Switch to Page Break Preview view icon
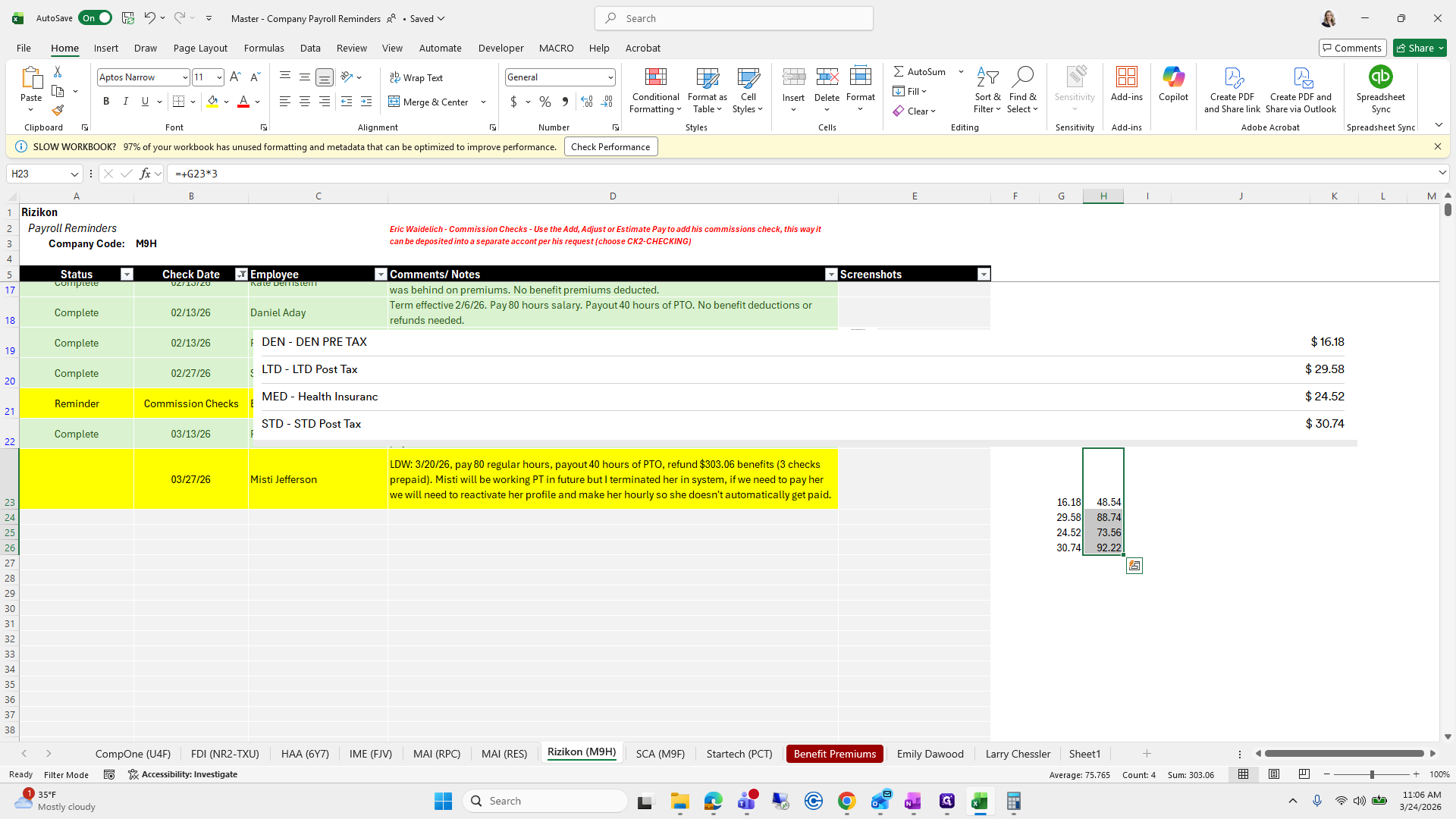Viewport: 1456px width, 819px height. click(1304, 774)
